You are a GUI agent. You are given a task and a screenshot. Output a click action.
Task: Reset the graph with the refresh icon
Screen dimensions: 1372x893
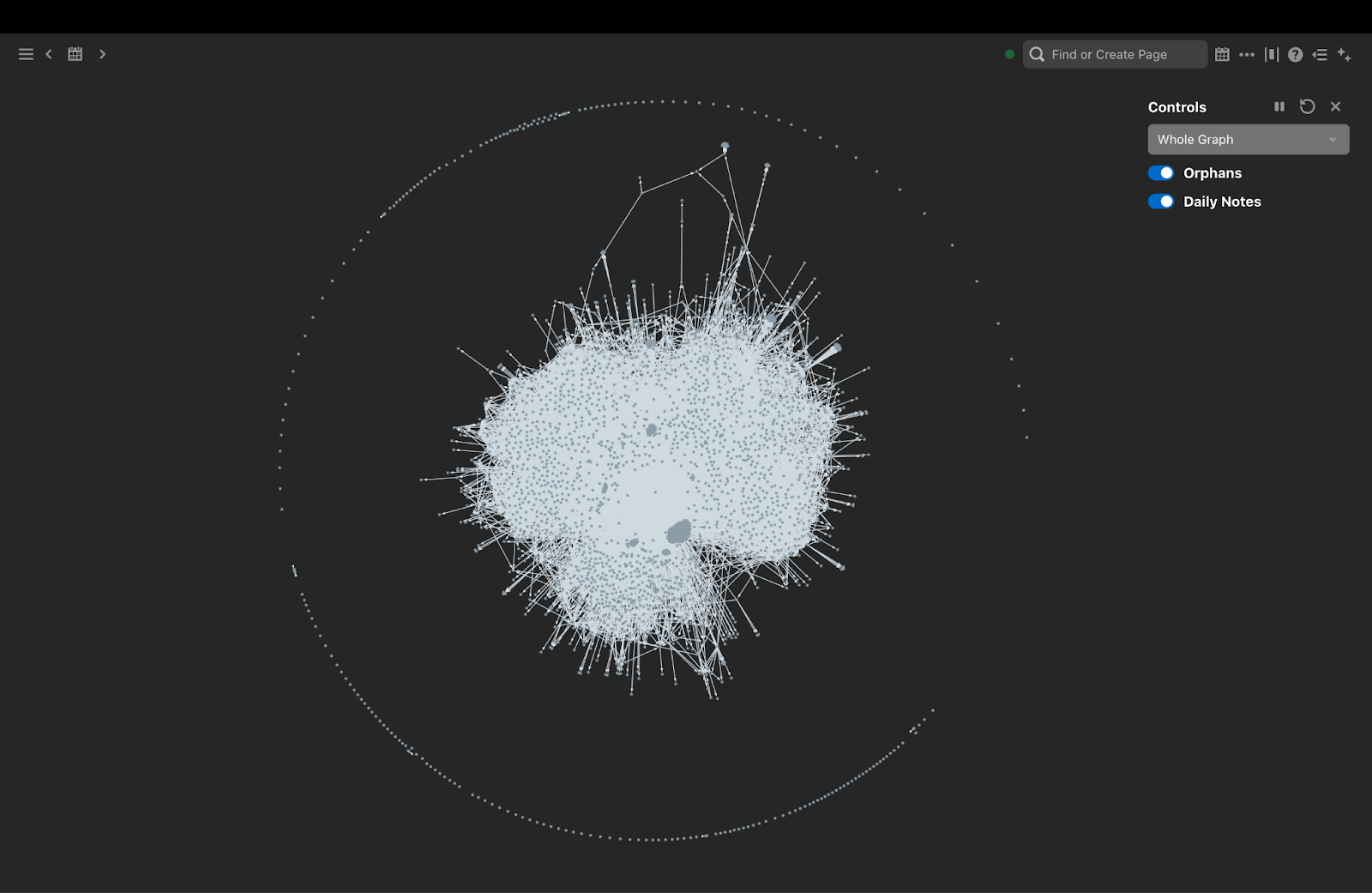tap(1307, 106)
